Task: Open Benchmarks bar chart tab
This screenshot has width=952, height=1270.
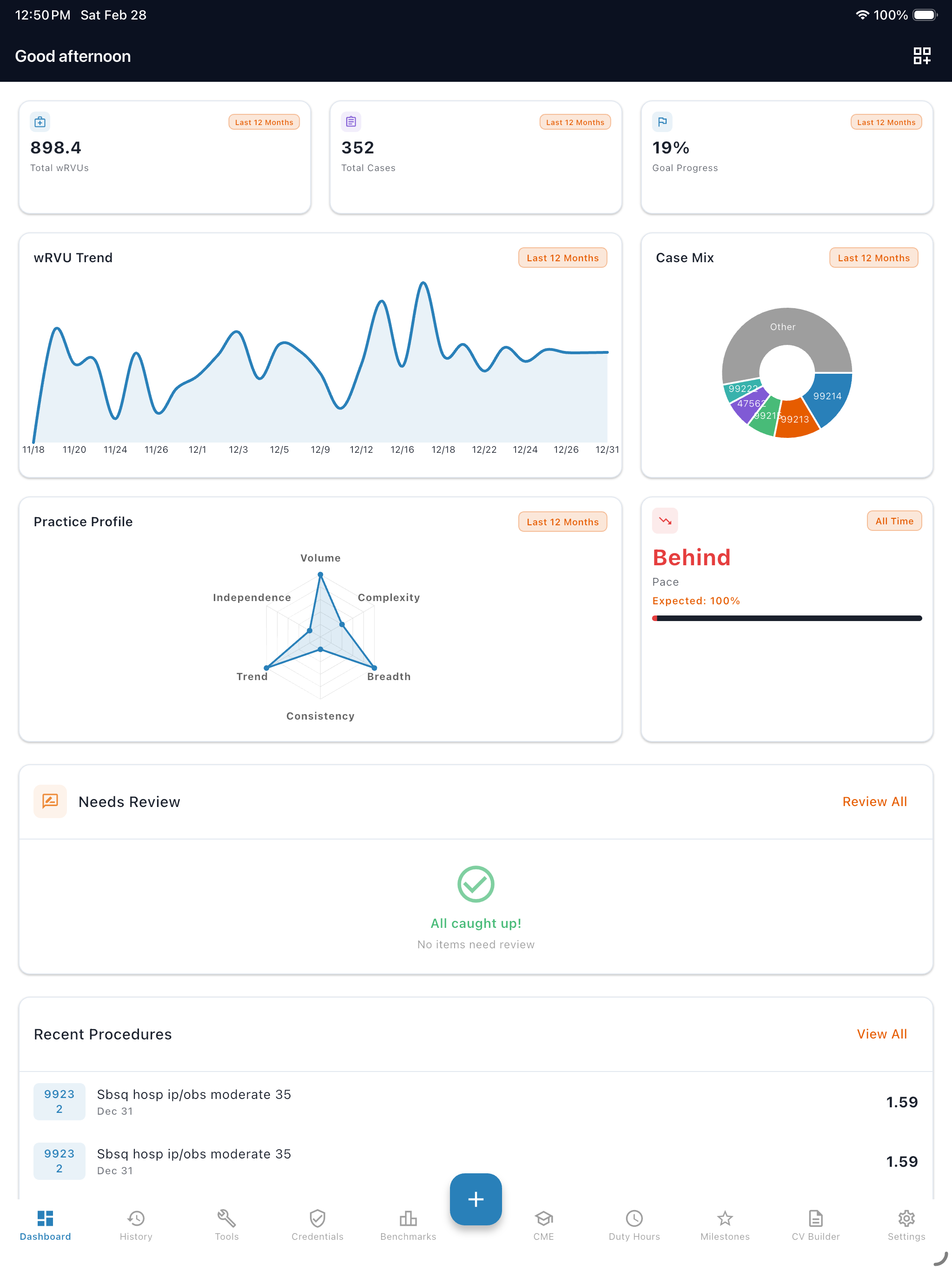Action: [408, 1224]
